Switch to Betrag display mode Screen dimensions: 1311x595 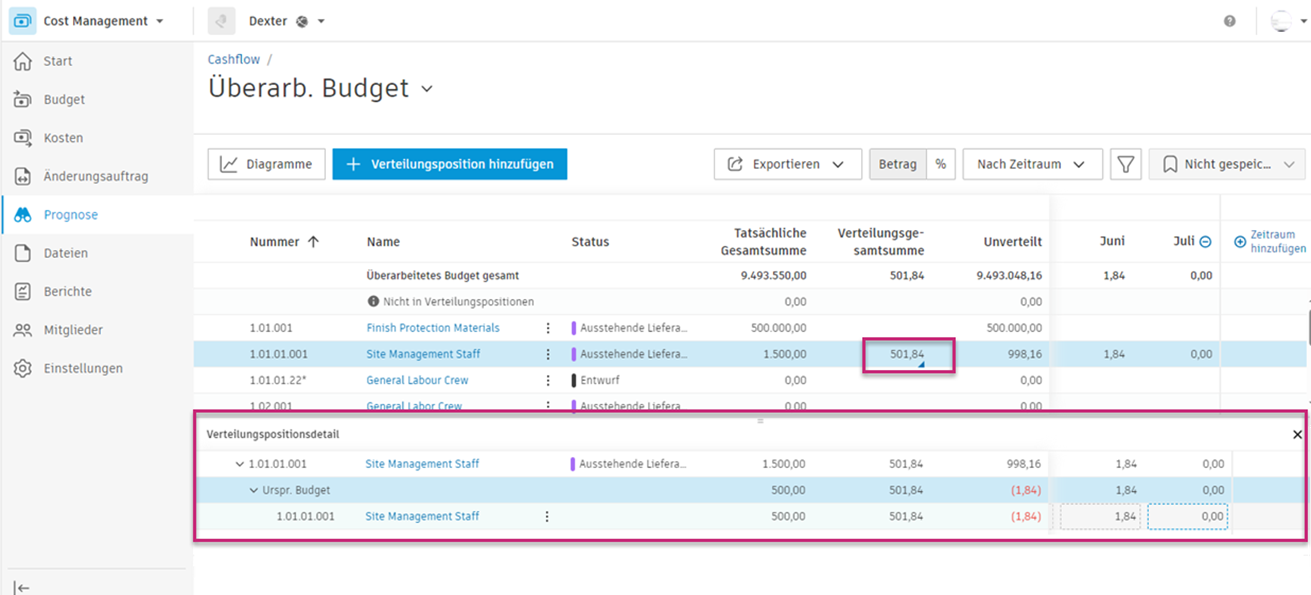coord(897,164)
